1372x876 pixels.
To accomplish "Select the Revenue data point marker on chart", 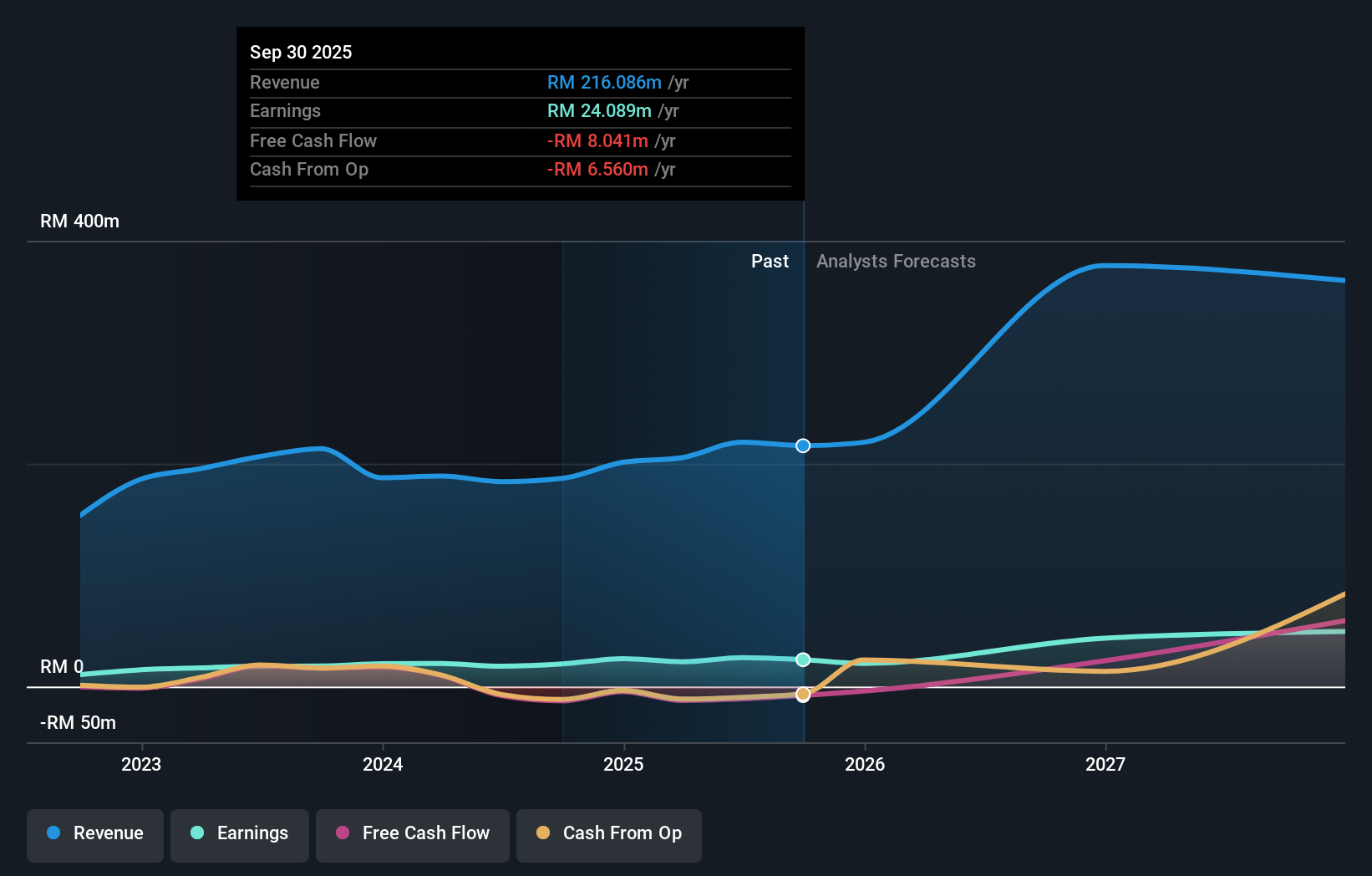I will click(x=803, y=446).
